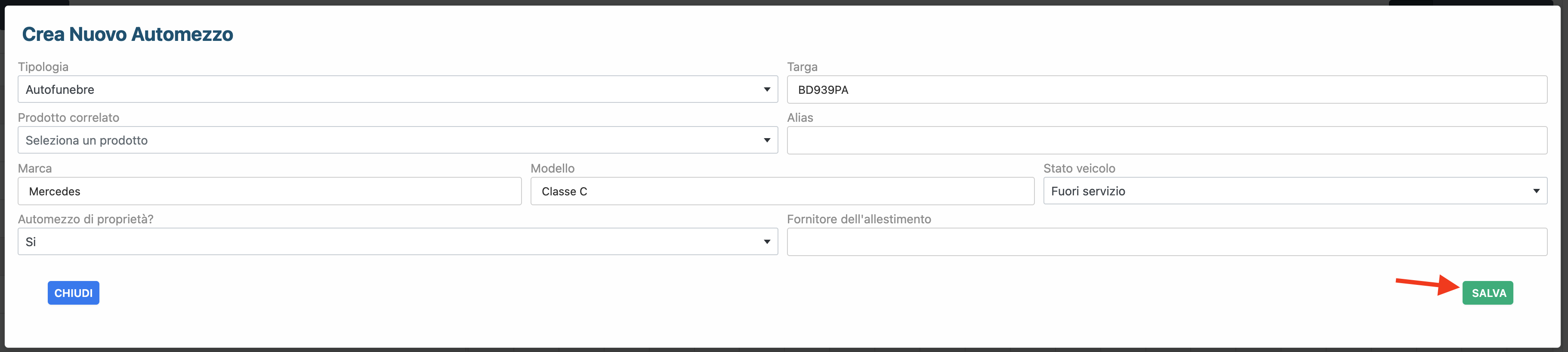Click the Prodotto correlato label text
The width and height of the screenshot is (1568, 352).
pos(68,117)
